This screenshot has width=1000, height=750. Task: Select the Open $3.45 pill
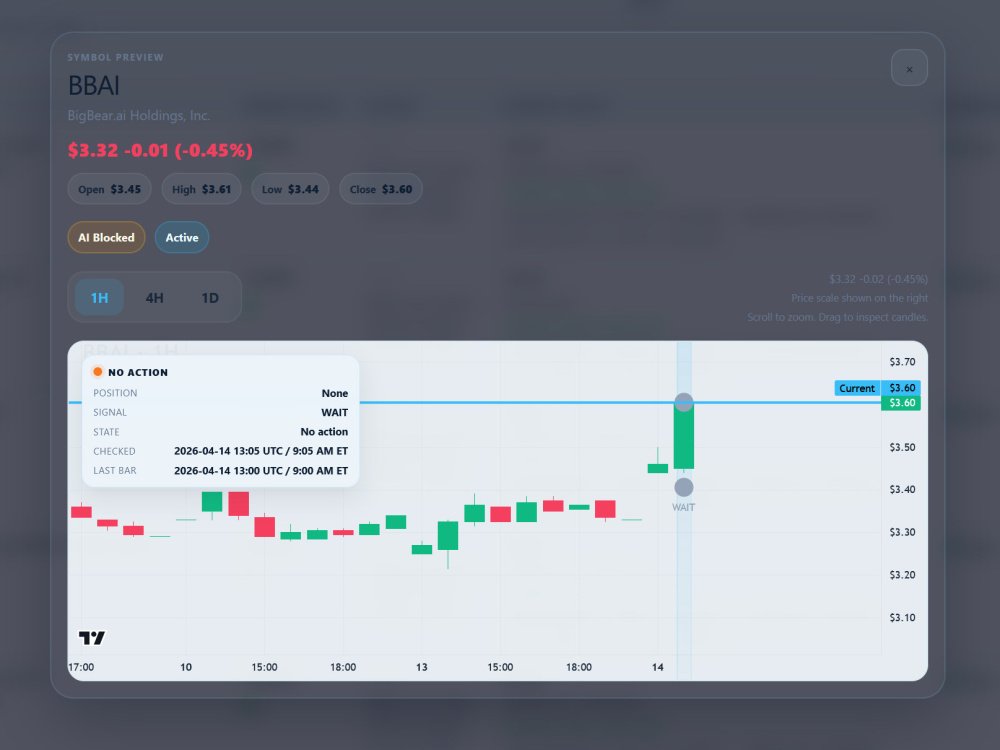click(109, 189)
